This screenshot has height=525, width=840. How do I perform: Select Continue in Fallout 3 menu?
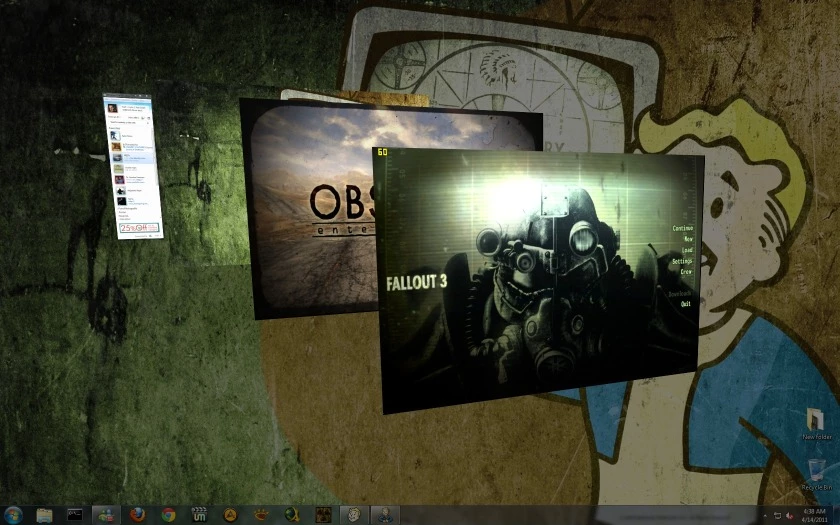[x=682, y=228]
